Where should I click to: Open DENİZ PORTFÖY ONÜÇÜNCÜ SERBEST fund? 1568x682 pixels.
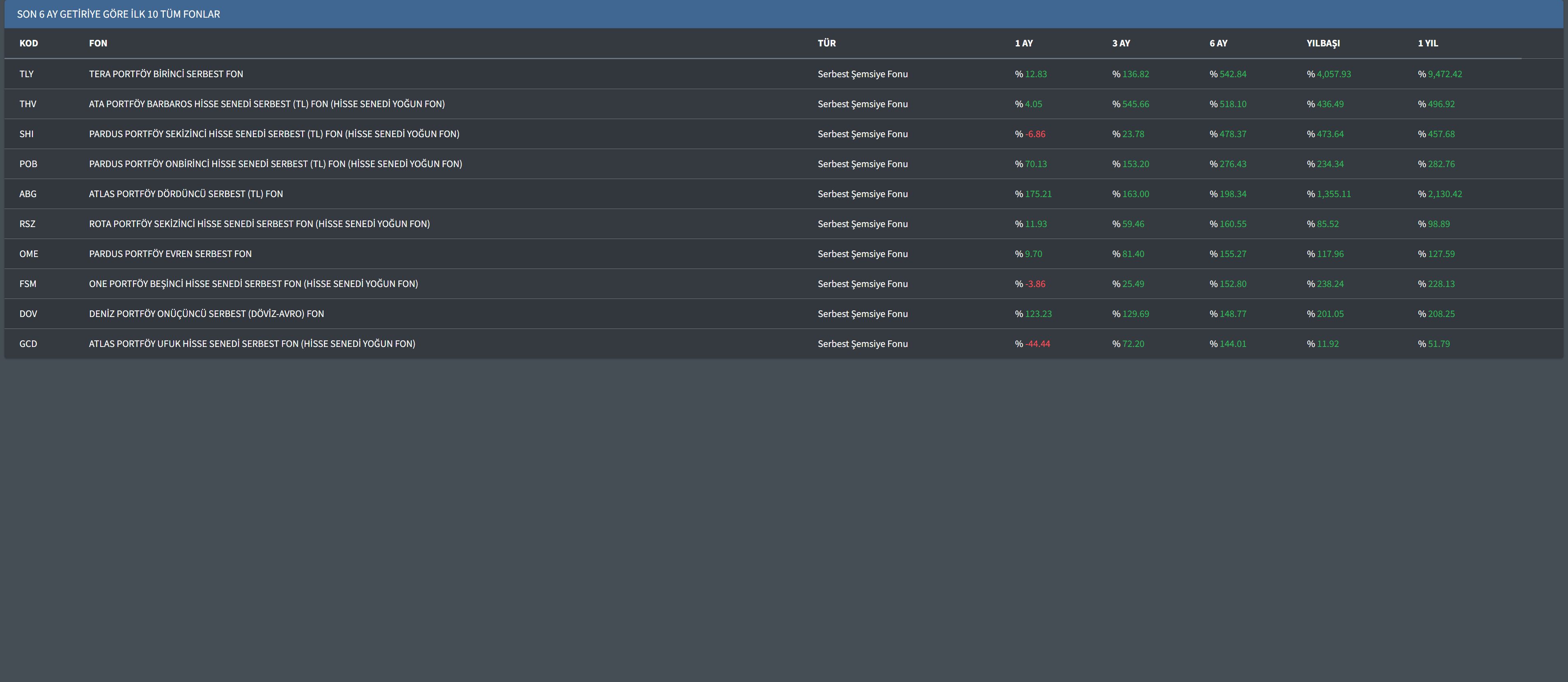coord(207,314)
